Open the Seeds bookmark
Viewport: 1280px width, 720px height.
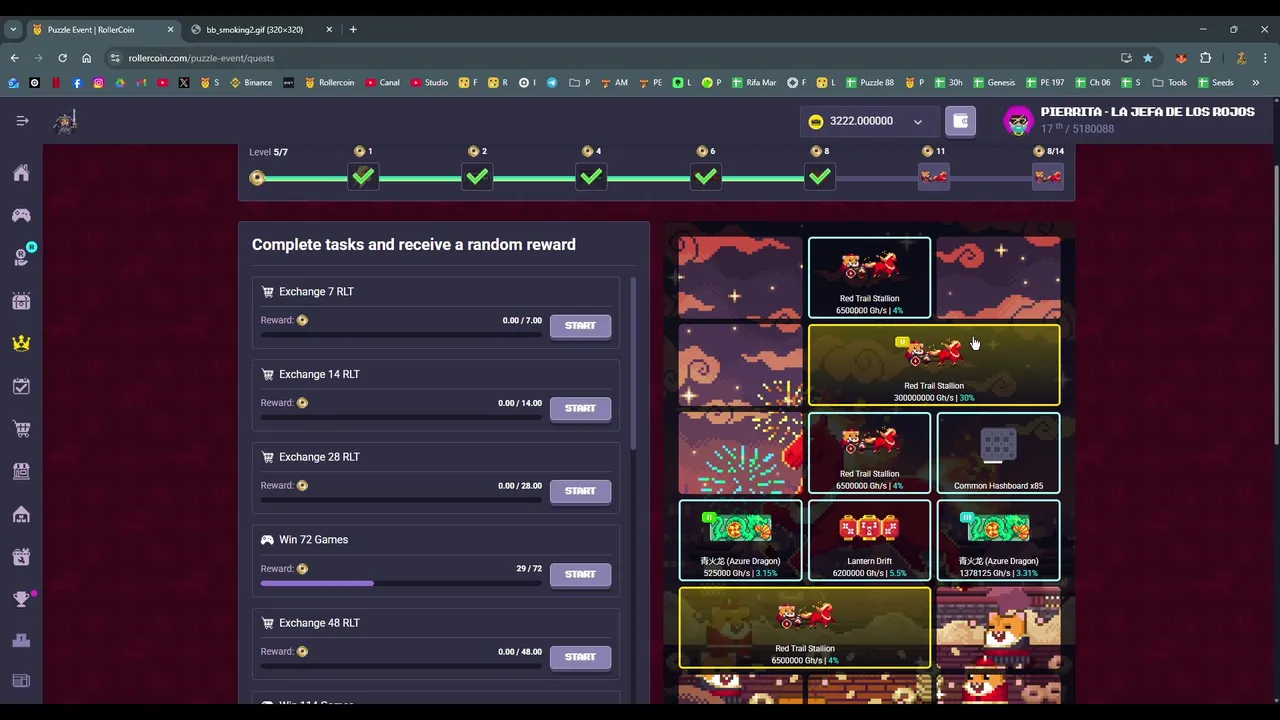click(x=1216, y=83)
